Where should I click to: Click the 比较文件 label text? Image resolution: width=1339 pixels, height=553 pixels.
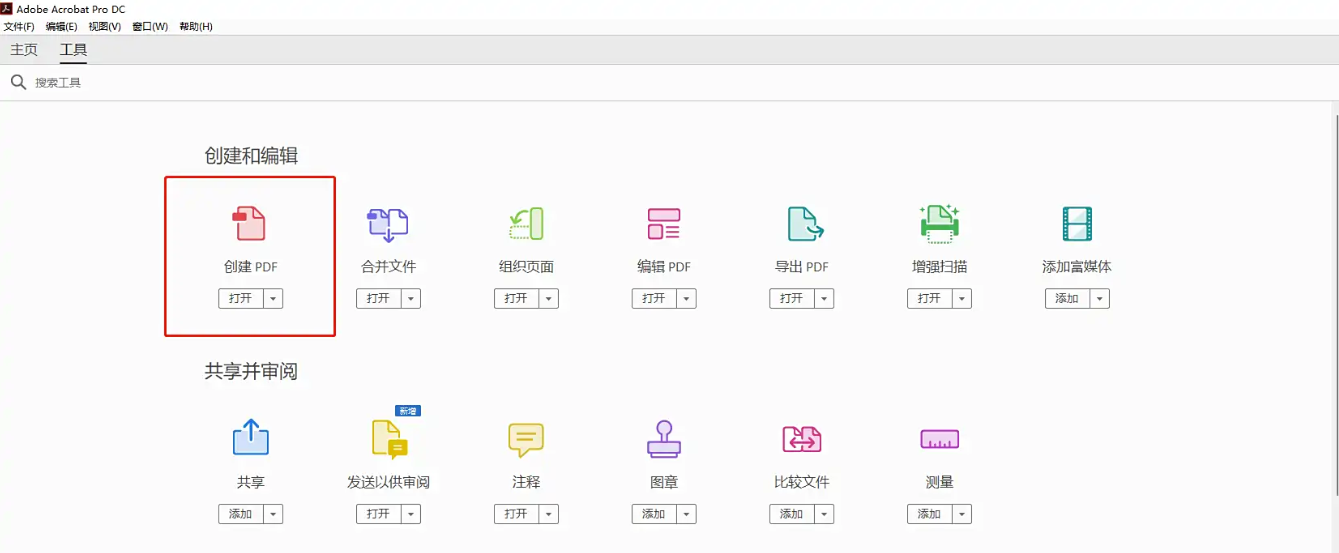click(x=802, y=482)
